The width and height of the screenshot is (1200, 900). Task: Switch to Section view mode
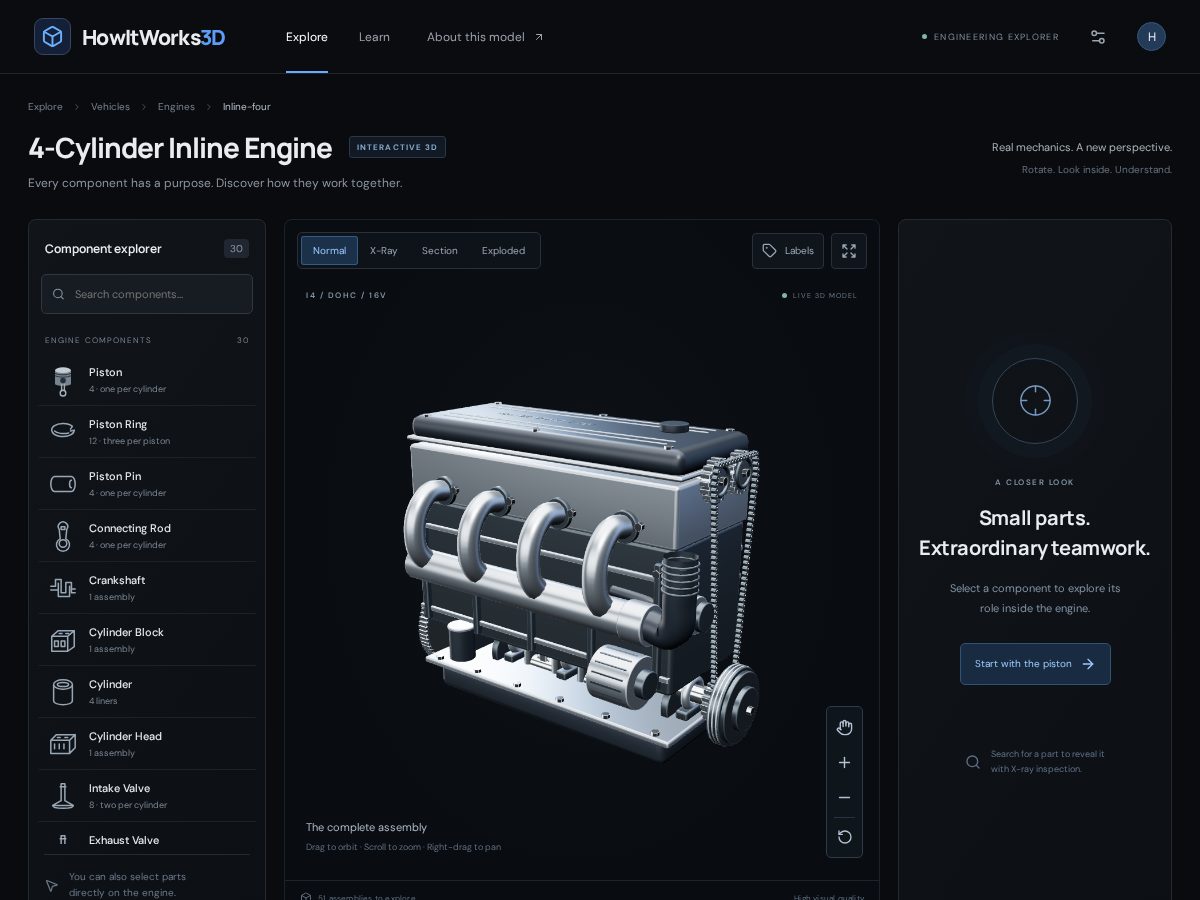pyautogui.click(x=439, y=251)
